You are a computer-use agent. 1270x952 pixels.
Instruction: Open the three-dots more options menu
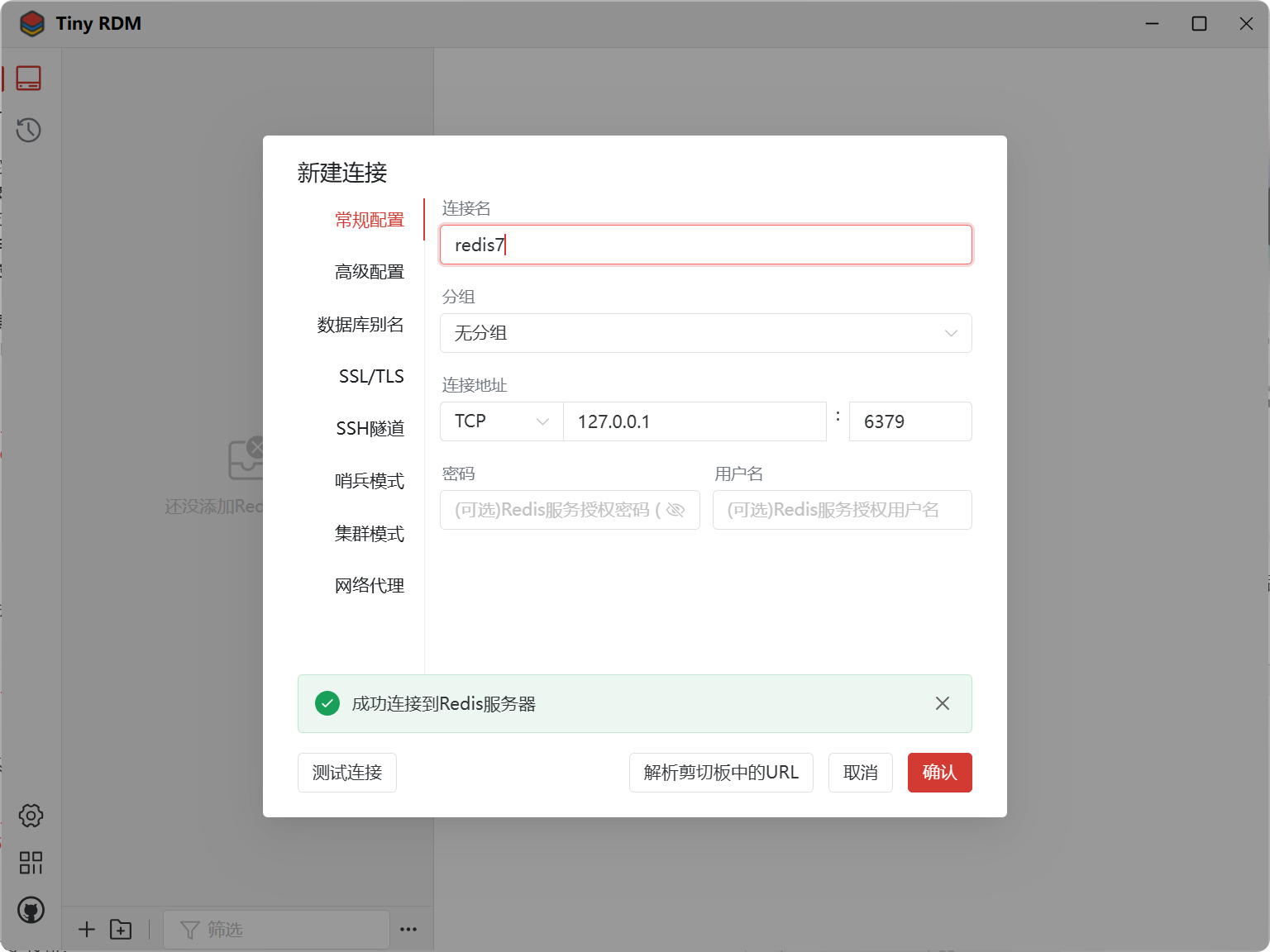[x=408, y=930]
